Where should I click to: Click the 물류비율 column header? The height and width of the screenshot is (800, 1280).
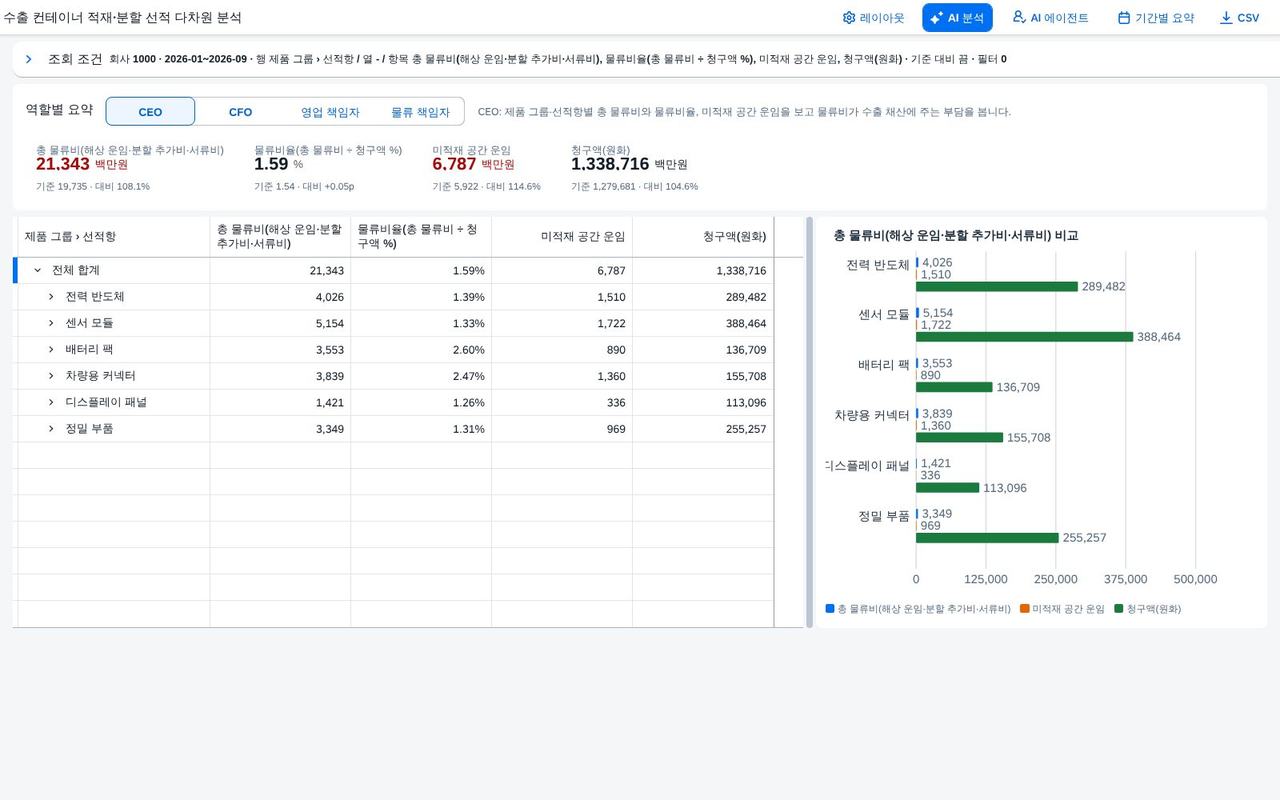tap(421, 237)
